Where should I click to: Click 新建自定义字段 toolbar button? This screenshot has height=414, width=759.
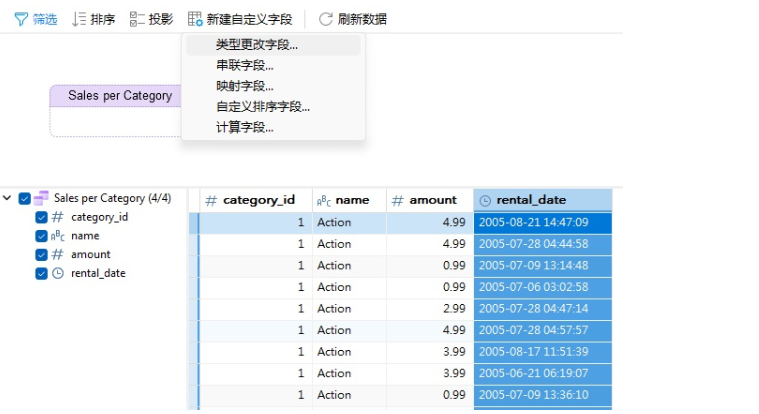tap(240, 19)
